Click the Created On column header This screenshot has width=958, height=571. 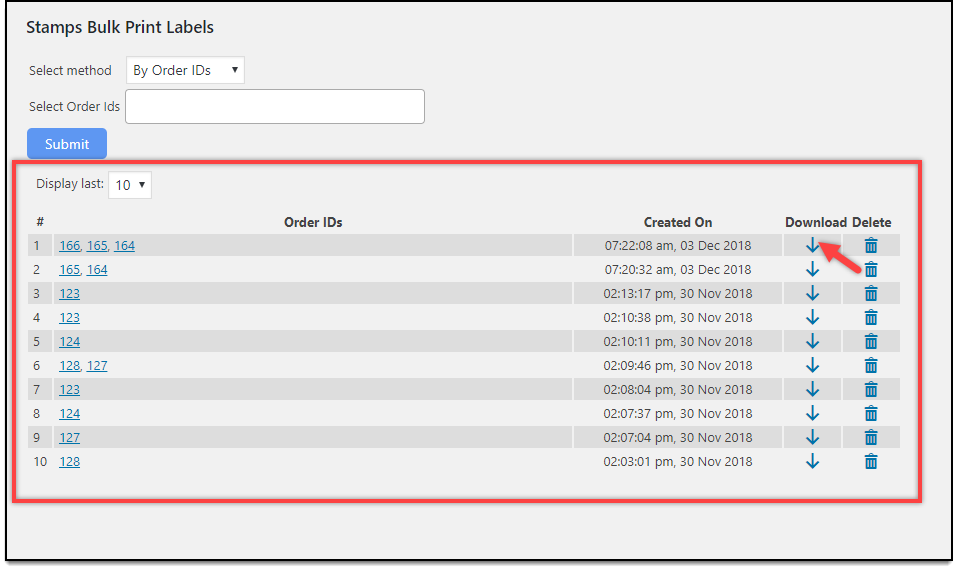(x=678, y=222)
